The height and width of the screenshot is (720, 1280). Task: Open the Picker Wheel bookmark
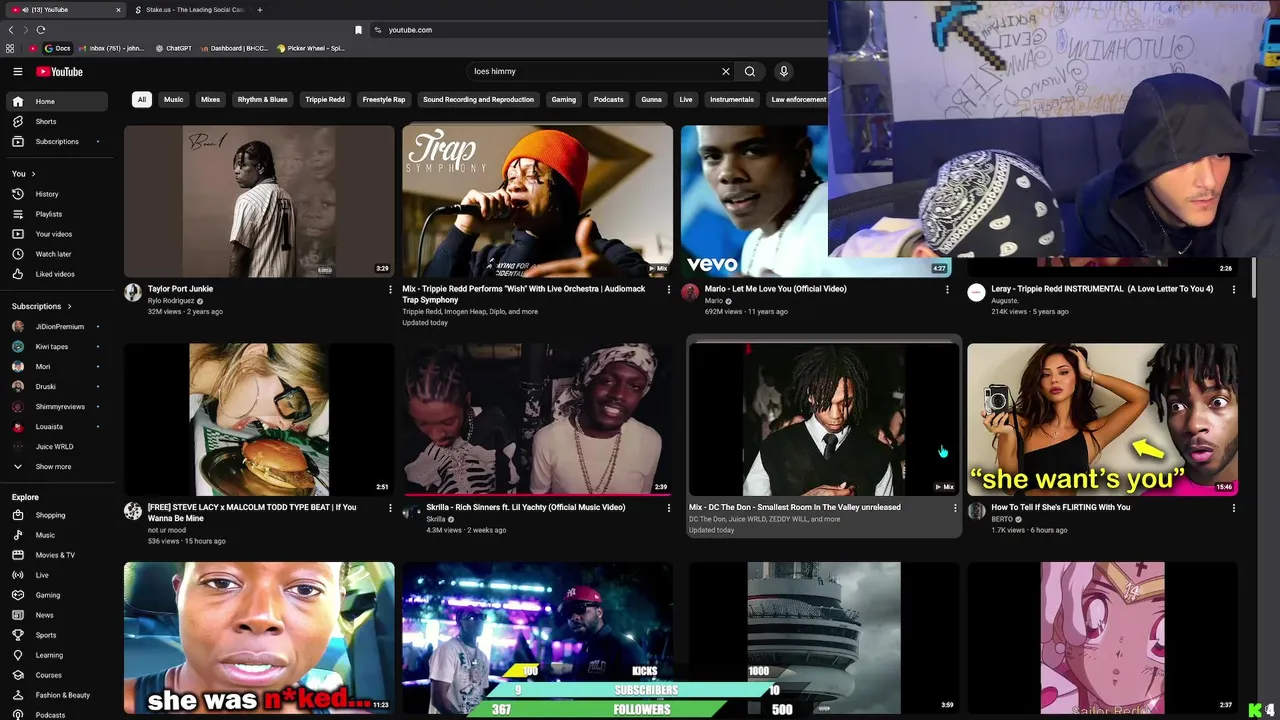pyautogui.click(x=311, y=48)
